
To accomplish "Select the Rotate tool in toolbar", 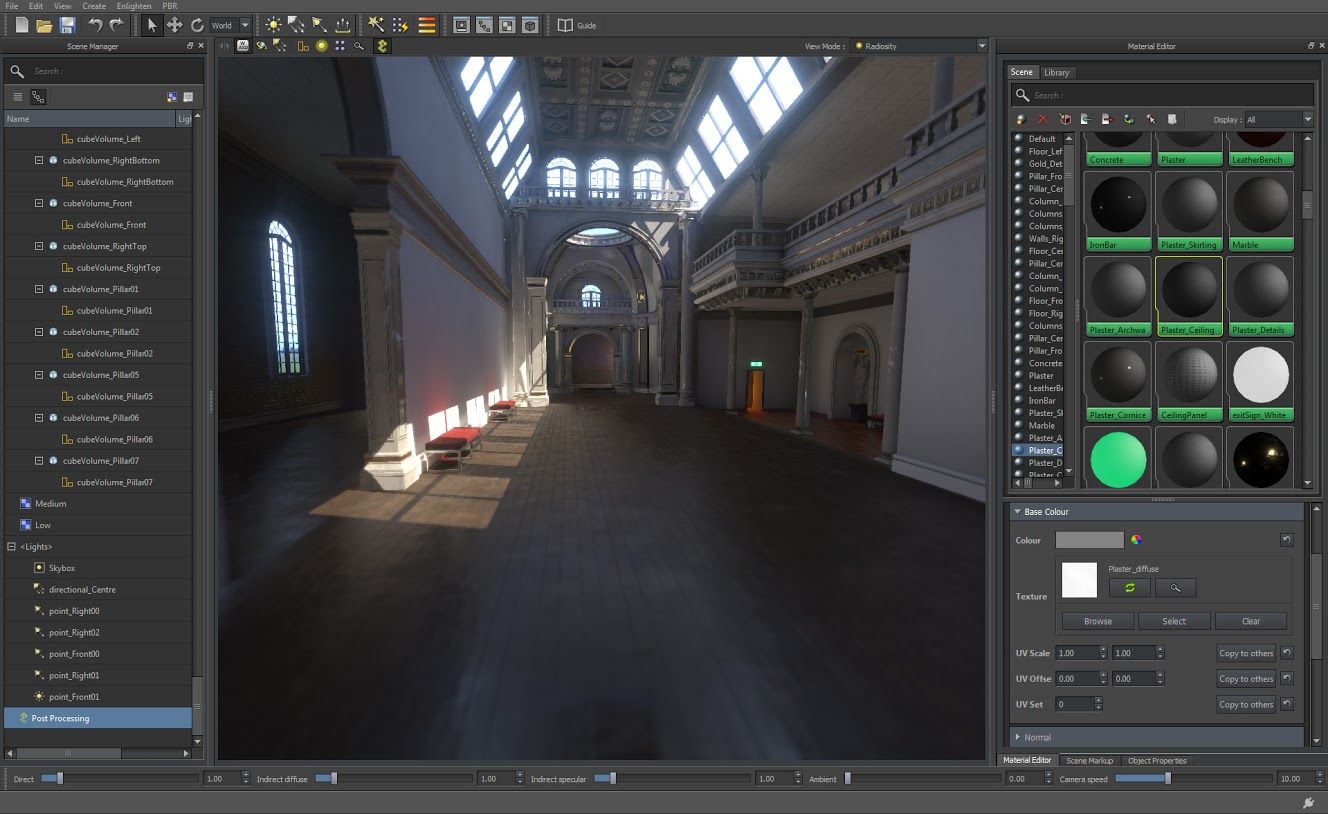I will click(197, 25).
